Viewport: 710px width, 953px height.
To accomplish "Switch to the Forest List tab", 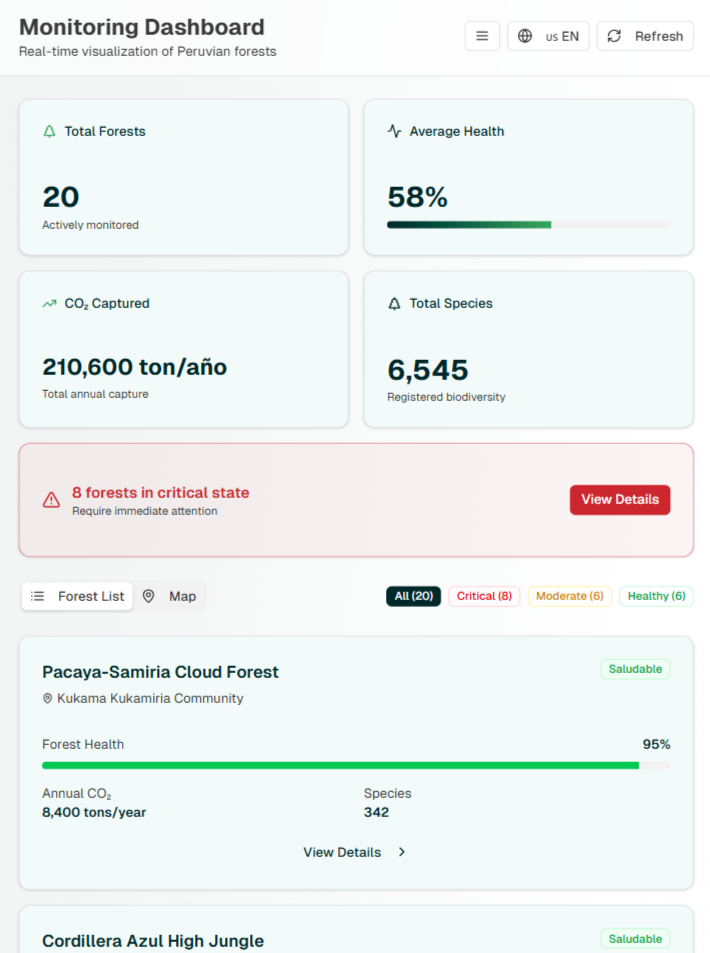I will click(77, 595).
